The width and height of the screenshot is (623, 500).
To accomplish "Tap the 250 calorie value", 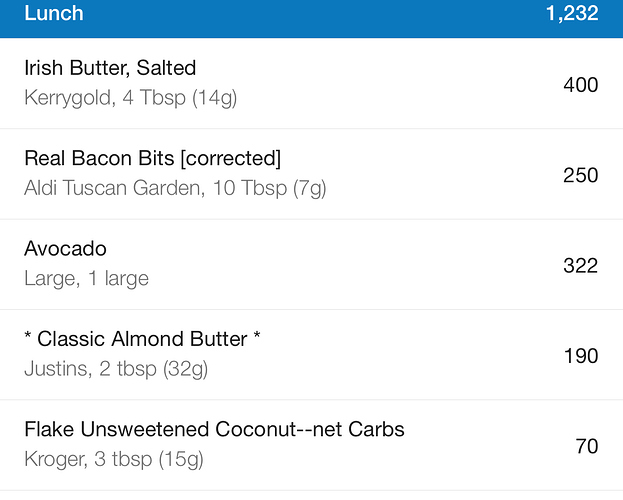I will coord(580,175).
